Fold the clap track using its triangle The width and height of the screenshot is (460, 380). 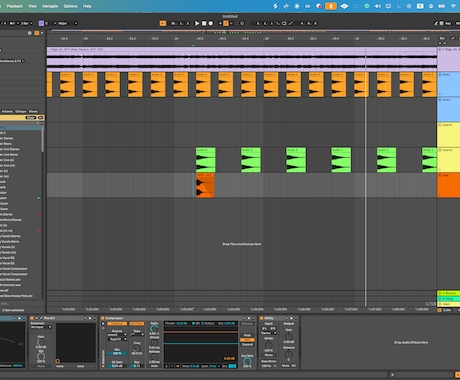440,175
